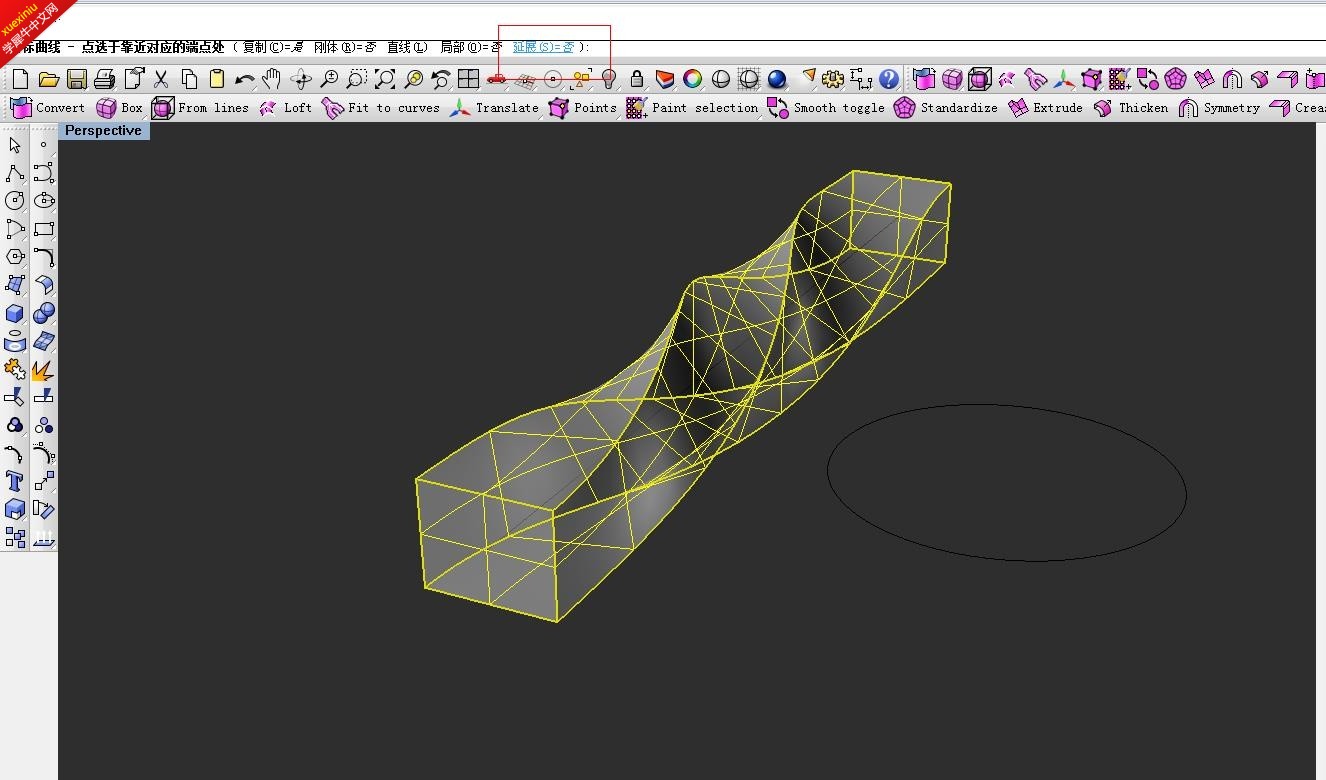Click the Undo arrow icon
Viewport: 1326px width, 780px height.
coord(245,79)
